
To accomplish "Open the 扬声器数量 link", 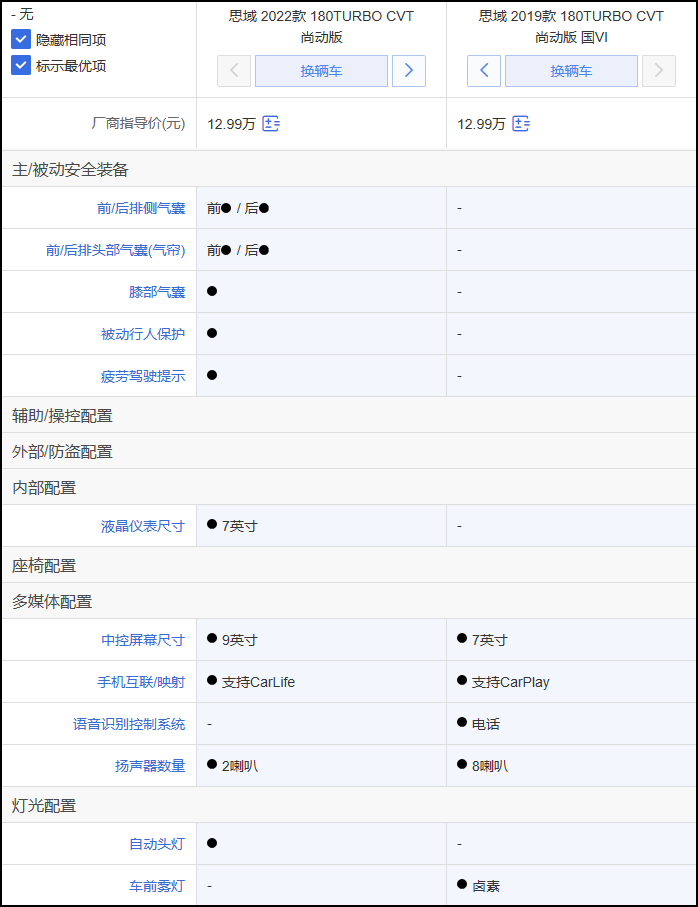I will point(150,766).
